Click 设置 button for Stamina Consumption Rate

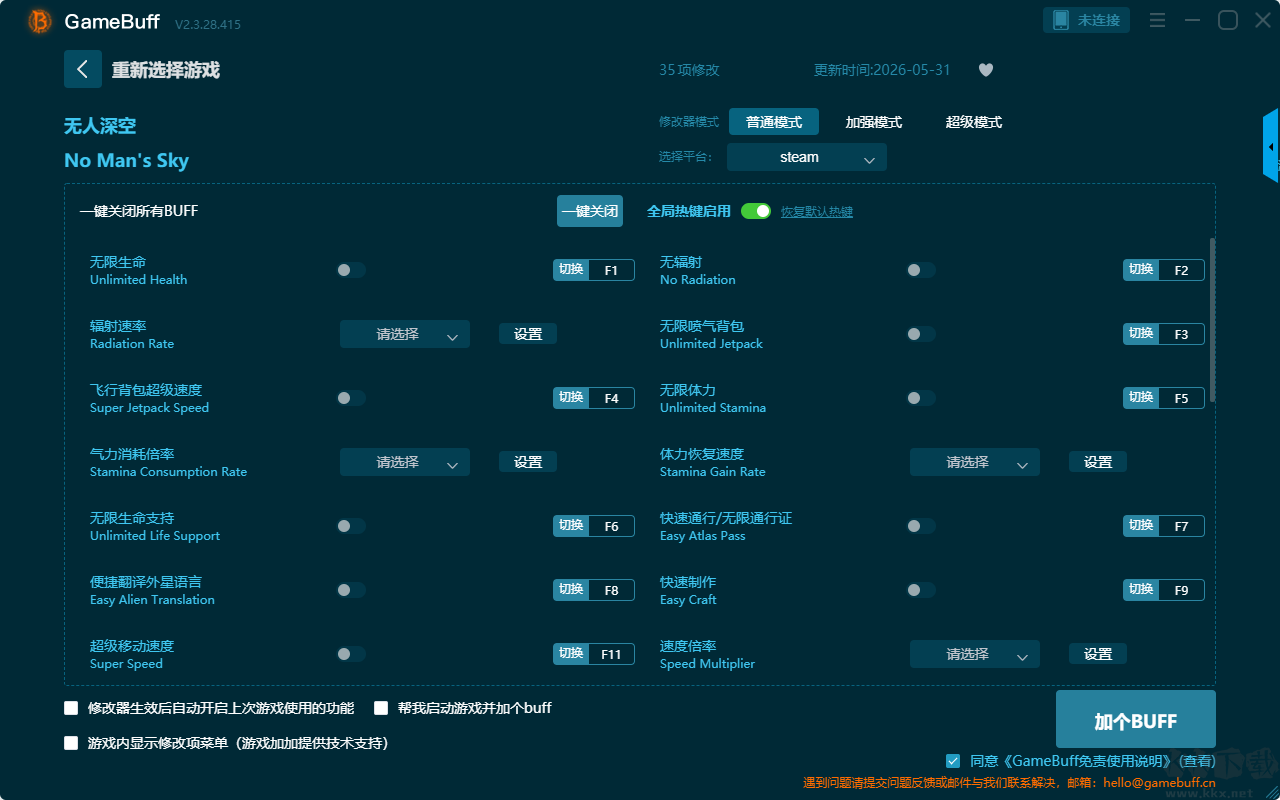coord(528,462)
